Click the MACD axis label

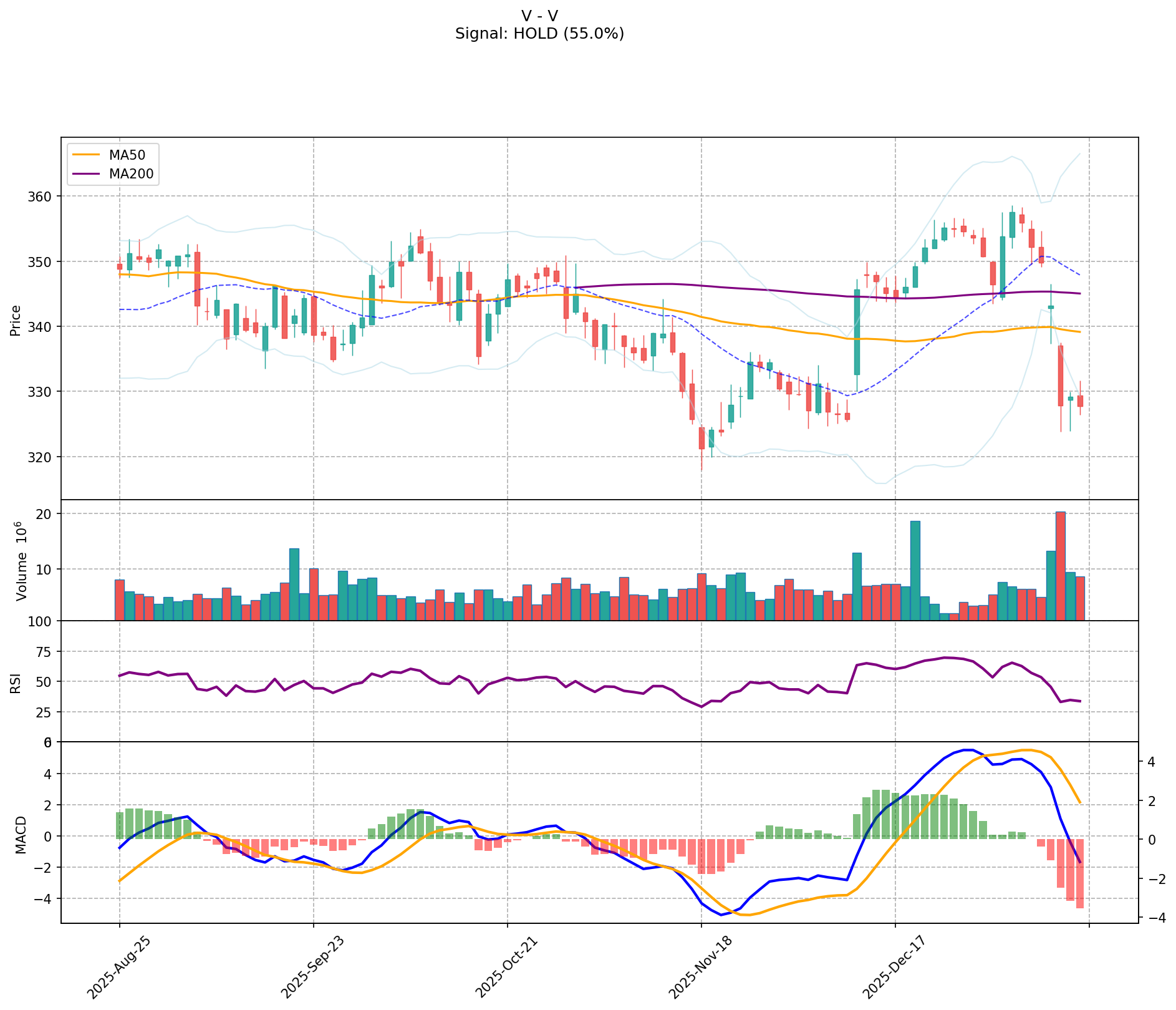coord(21,834)
